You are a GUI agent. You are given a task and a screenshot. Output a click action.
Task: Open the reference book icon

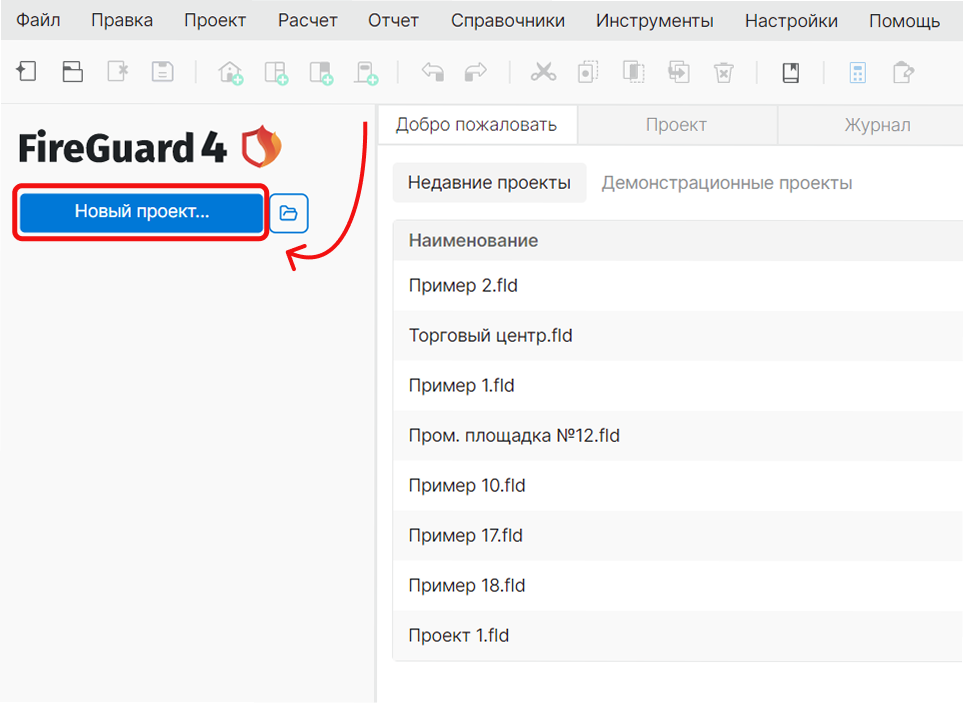(791, 73)
